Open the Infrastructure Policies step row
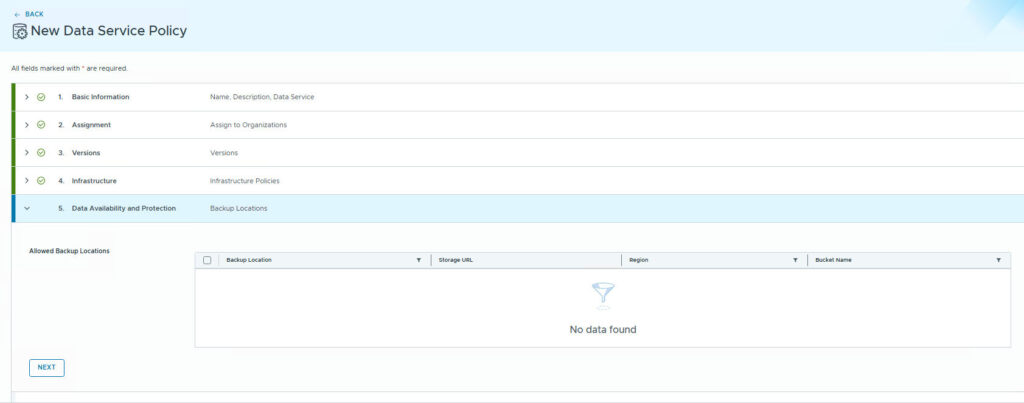Viewport: 1024px width, 403px height. click(244, 181)
